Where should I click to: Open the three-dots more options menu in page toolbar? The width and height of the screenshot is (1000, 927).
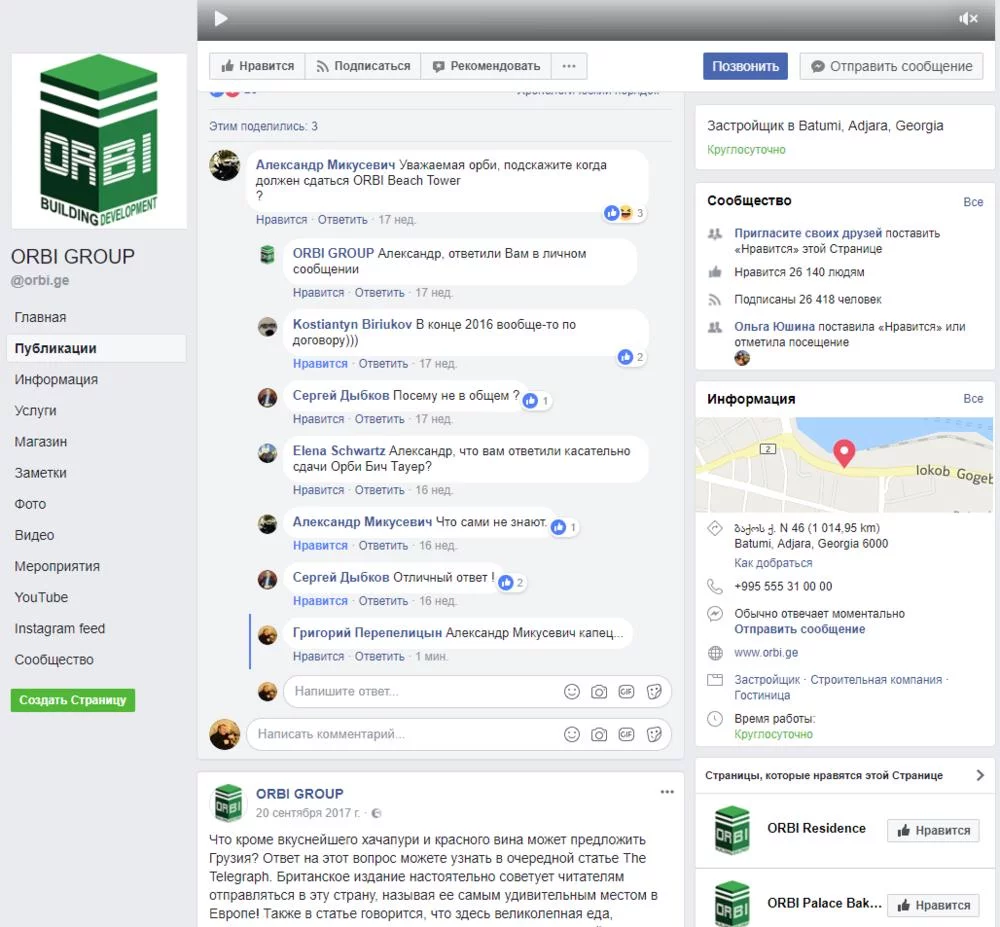569,66
